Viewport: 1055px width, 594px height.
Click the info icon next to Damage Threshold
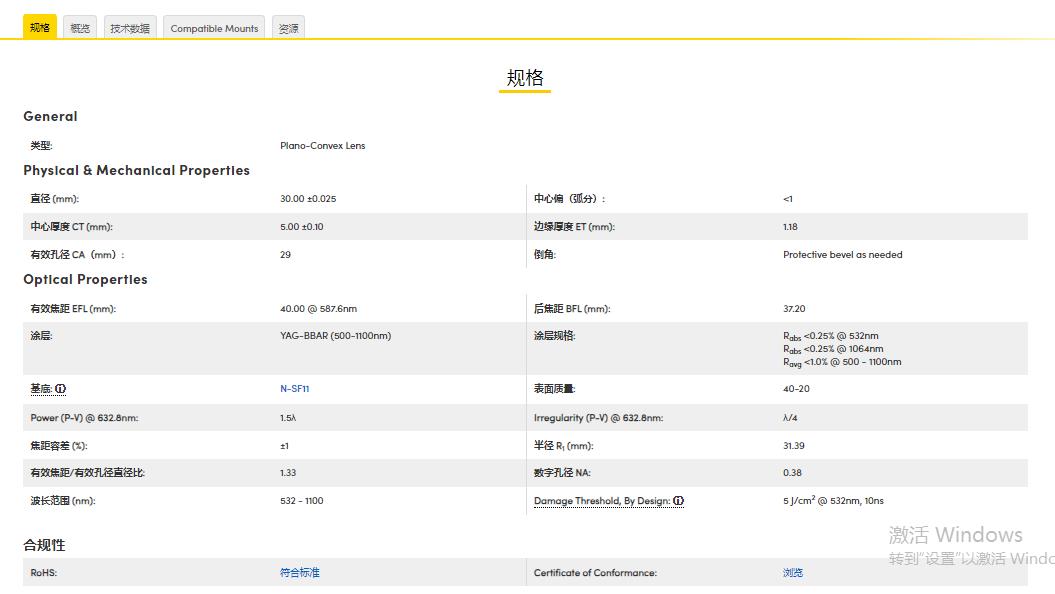tap(678, 501)
